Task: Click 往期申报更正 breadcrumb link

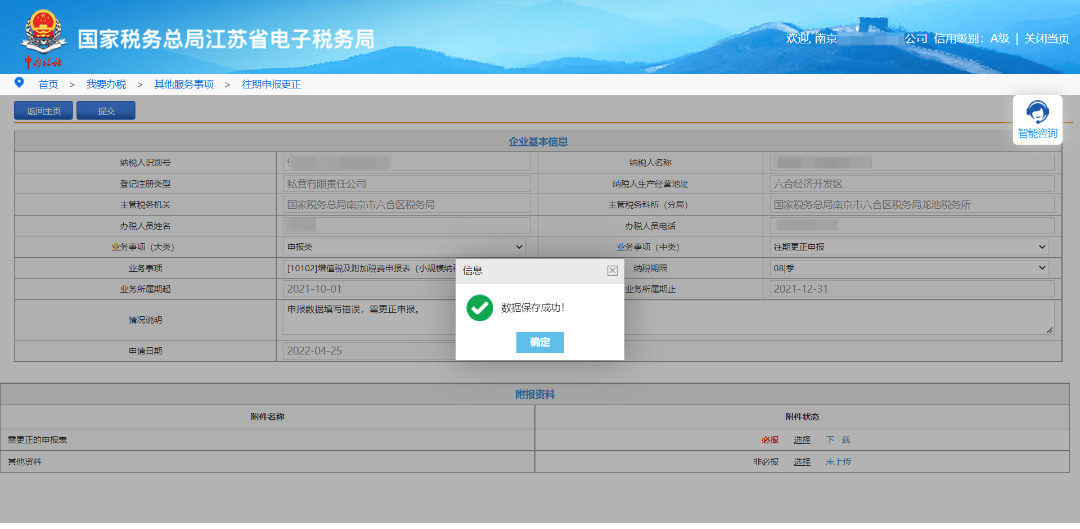Action: coord(271,85)
